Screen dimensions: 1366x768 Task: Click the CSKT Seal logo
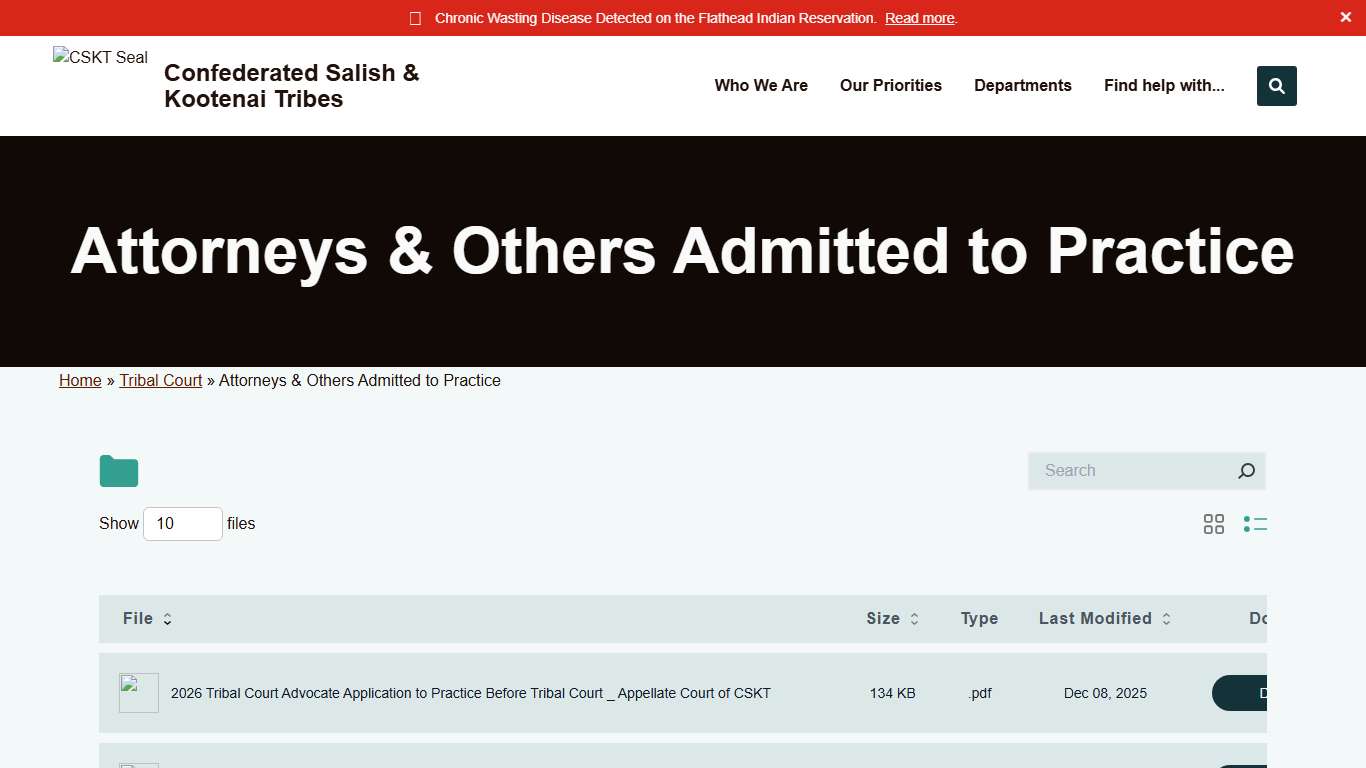pos(99,57)
